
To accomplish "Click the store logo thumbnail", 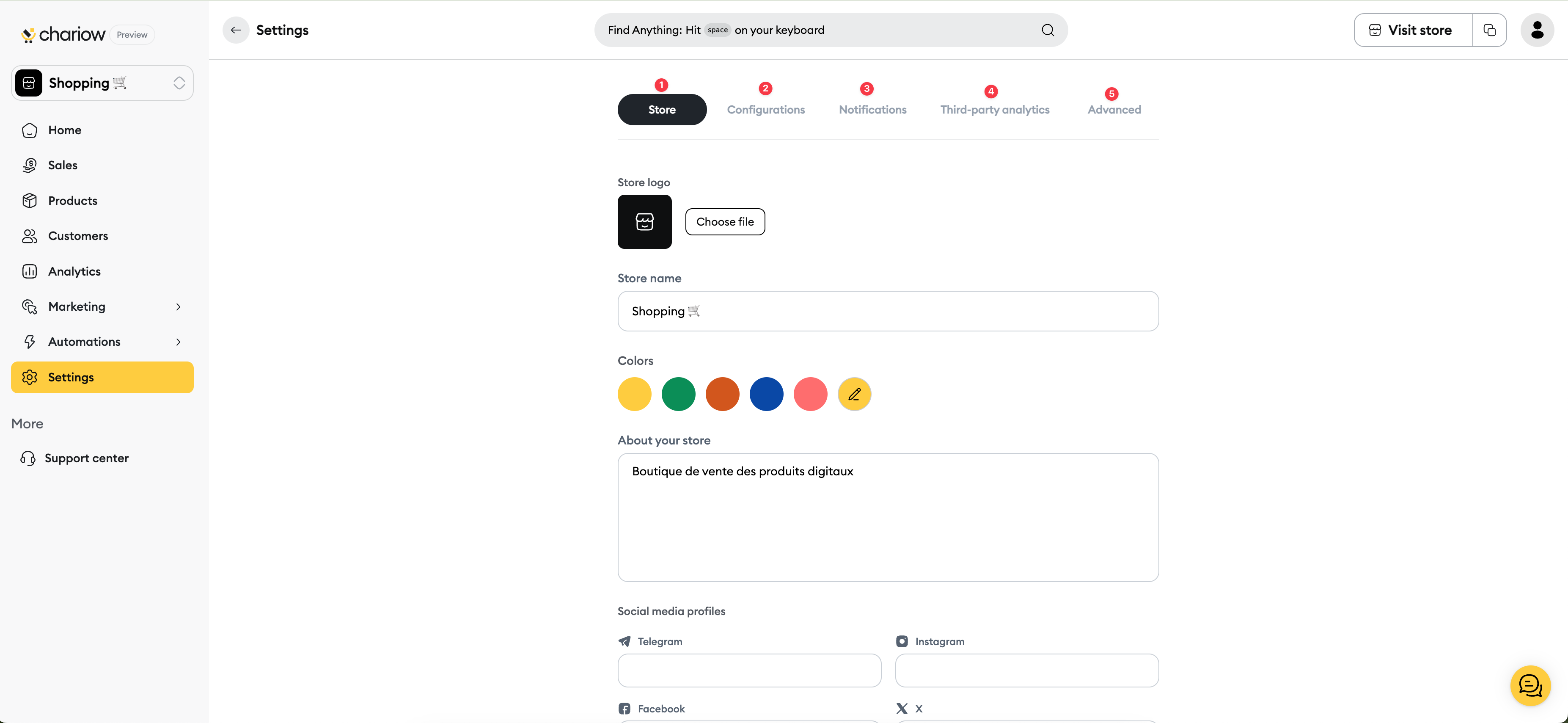I will [645, 222].
